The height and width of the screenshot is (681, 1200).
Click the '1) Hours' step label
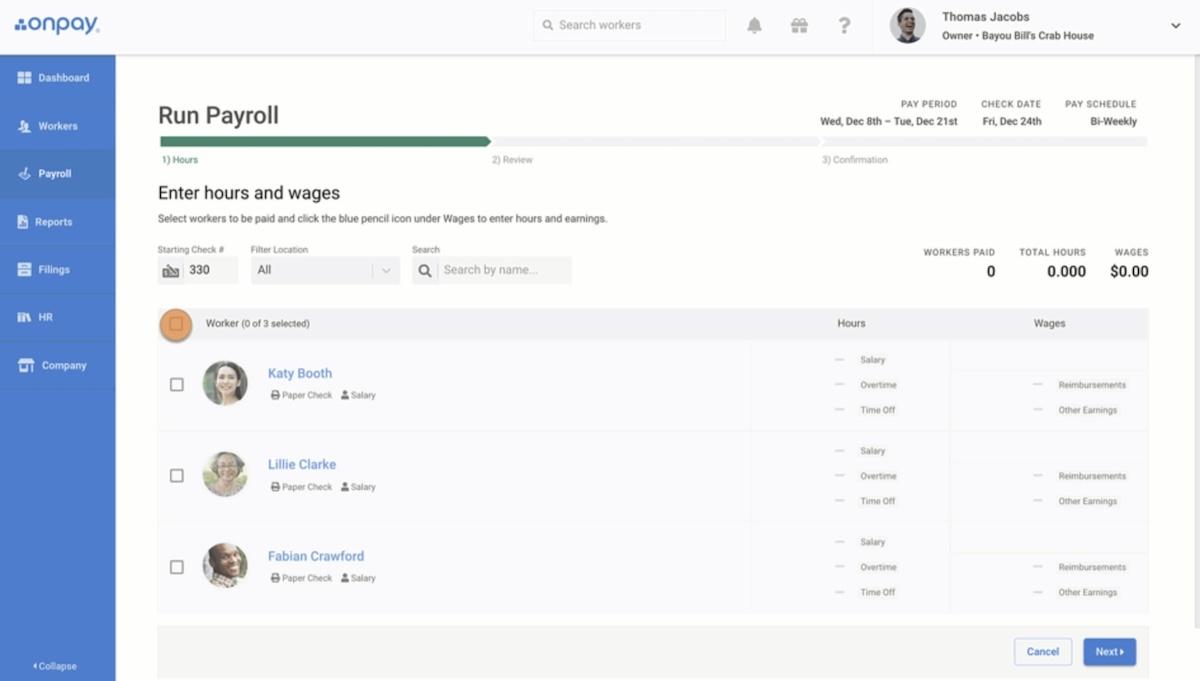180,160
